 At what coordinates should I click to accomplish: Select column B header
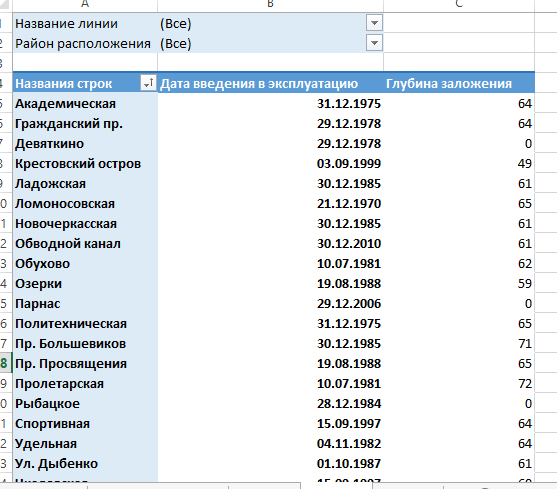270,5
